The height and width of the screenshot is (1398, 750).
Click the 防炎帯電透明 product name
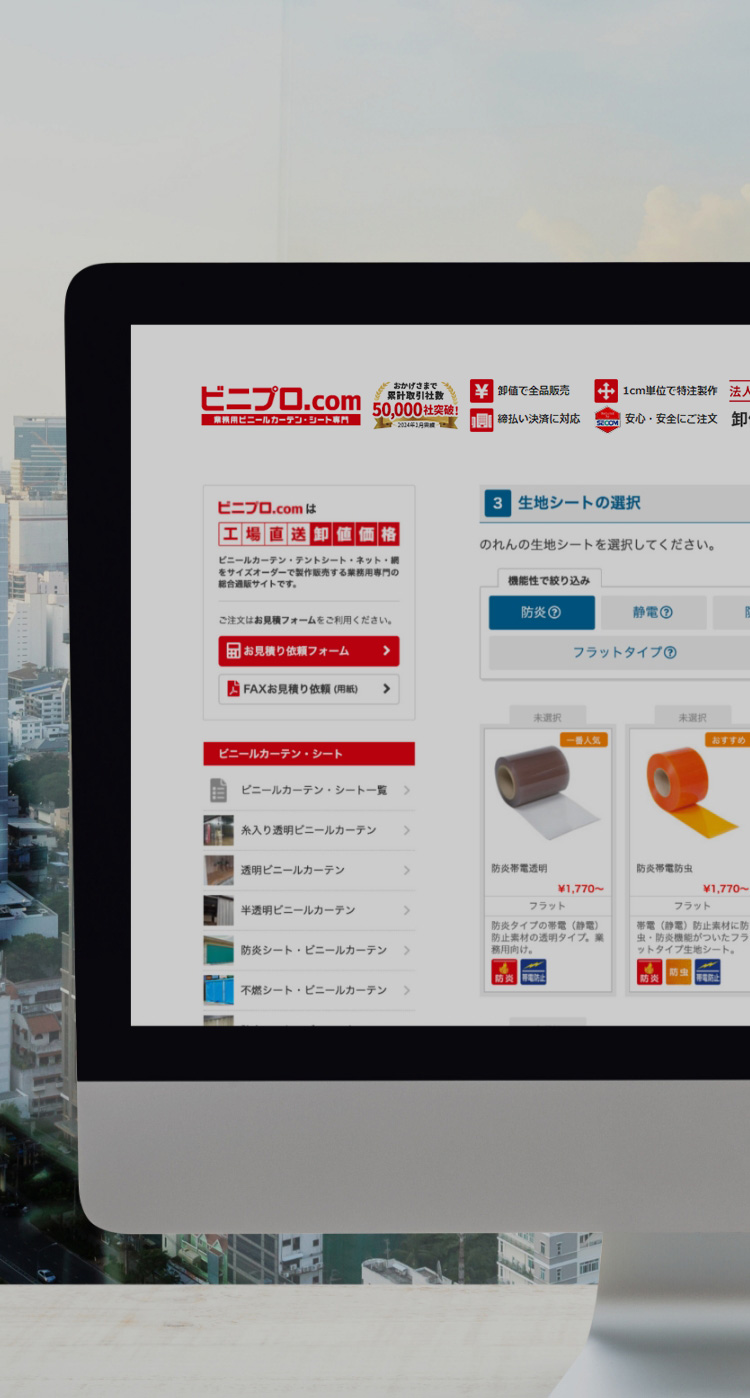click(519, 869)
